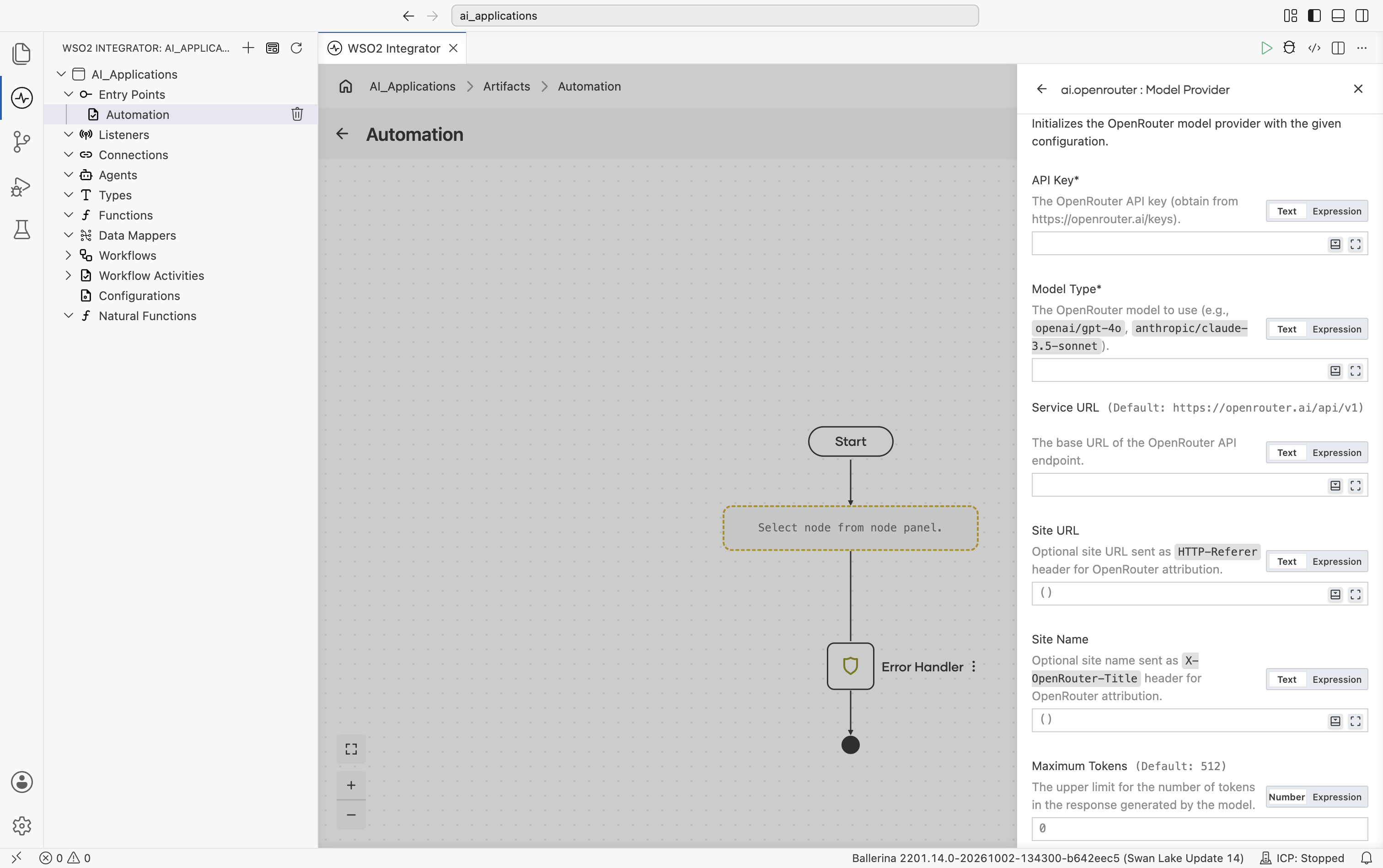Viewport: 1383px width, 868px height.
Task: Fit diagram to screen icon
Action: click(351, 749)
